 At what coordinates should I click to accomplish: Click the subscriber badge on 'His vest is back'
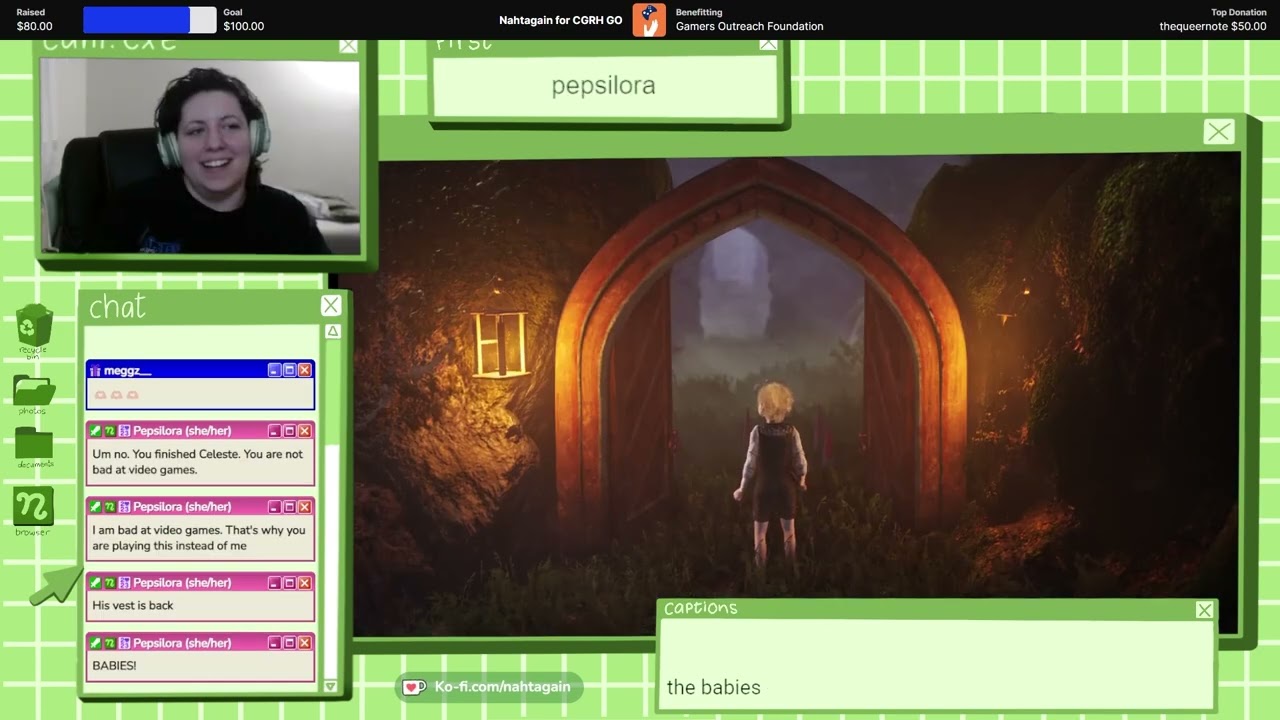tap(125, 583)
